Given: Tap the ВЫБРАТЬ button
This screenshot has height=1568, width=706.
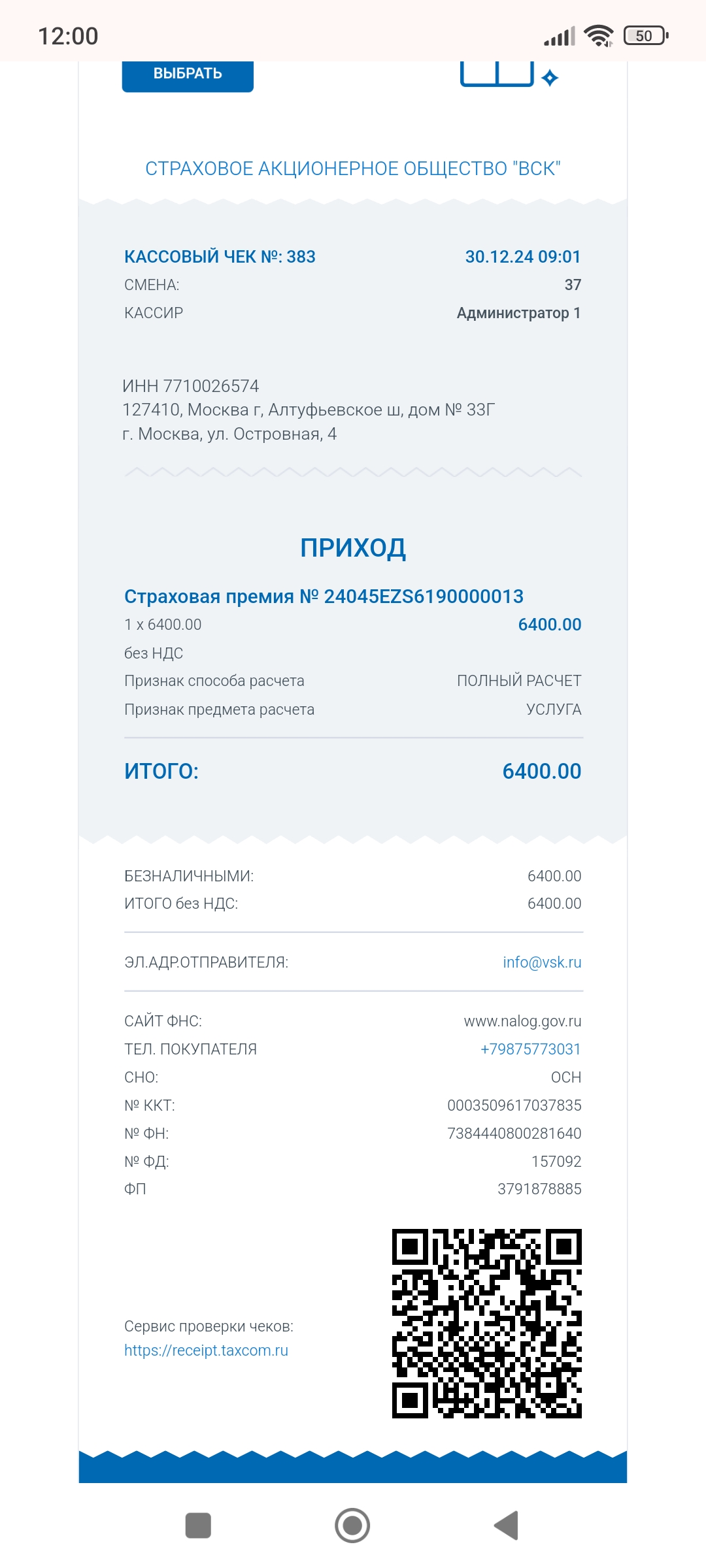Looking at the screenshot, I should [x=188, y=74].
